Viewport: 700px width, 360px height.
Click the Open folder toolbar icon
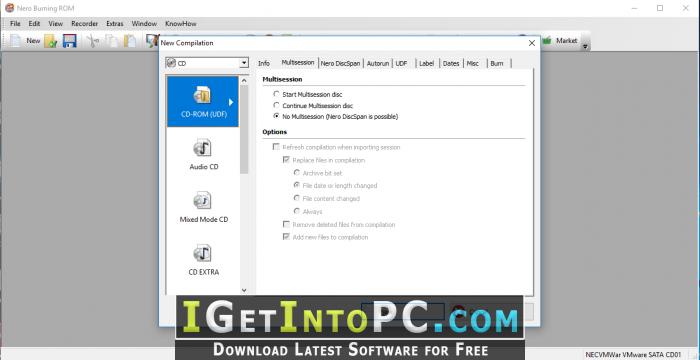point(50,41)
